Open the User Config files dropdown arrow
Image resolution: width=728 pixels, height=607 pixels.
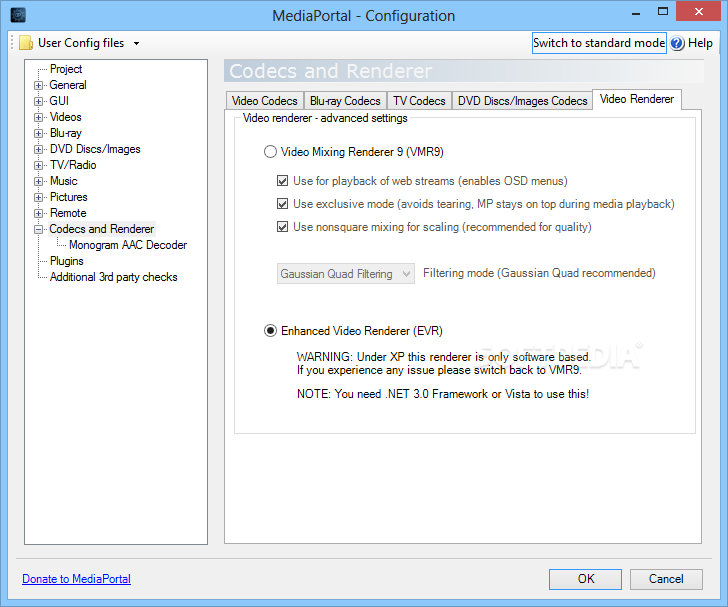point(136,43)
